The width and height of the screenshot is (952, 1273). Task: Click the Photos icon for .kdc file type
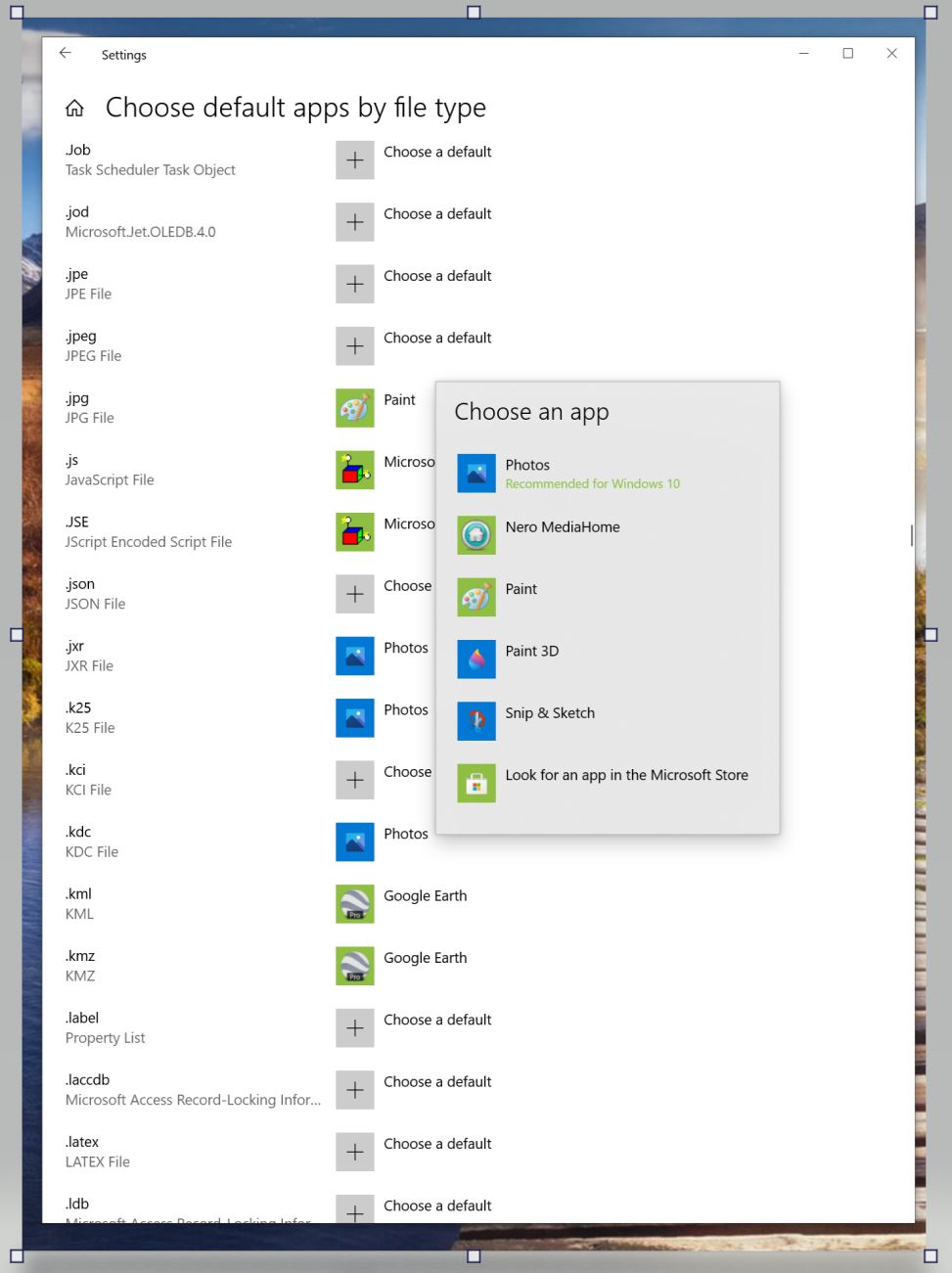[x=355, y=841]
